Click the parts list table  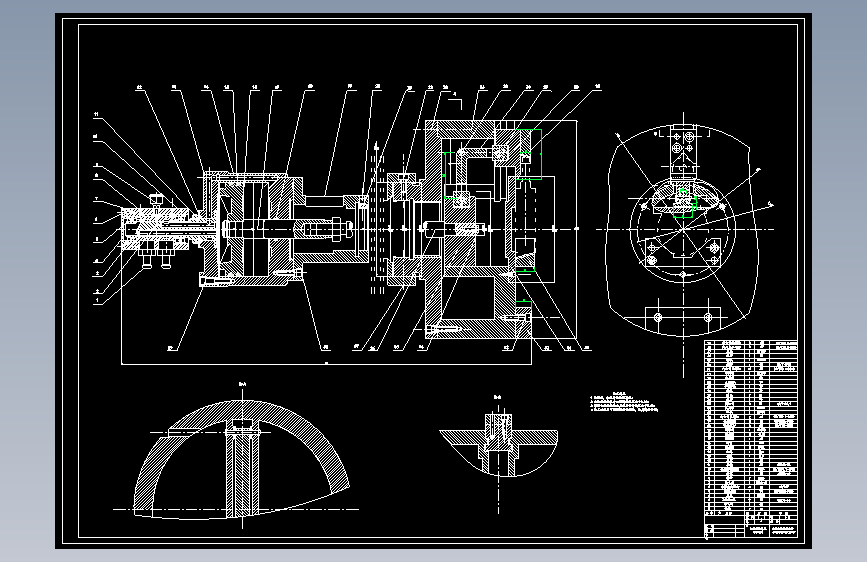coord(751,426)
